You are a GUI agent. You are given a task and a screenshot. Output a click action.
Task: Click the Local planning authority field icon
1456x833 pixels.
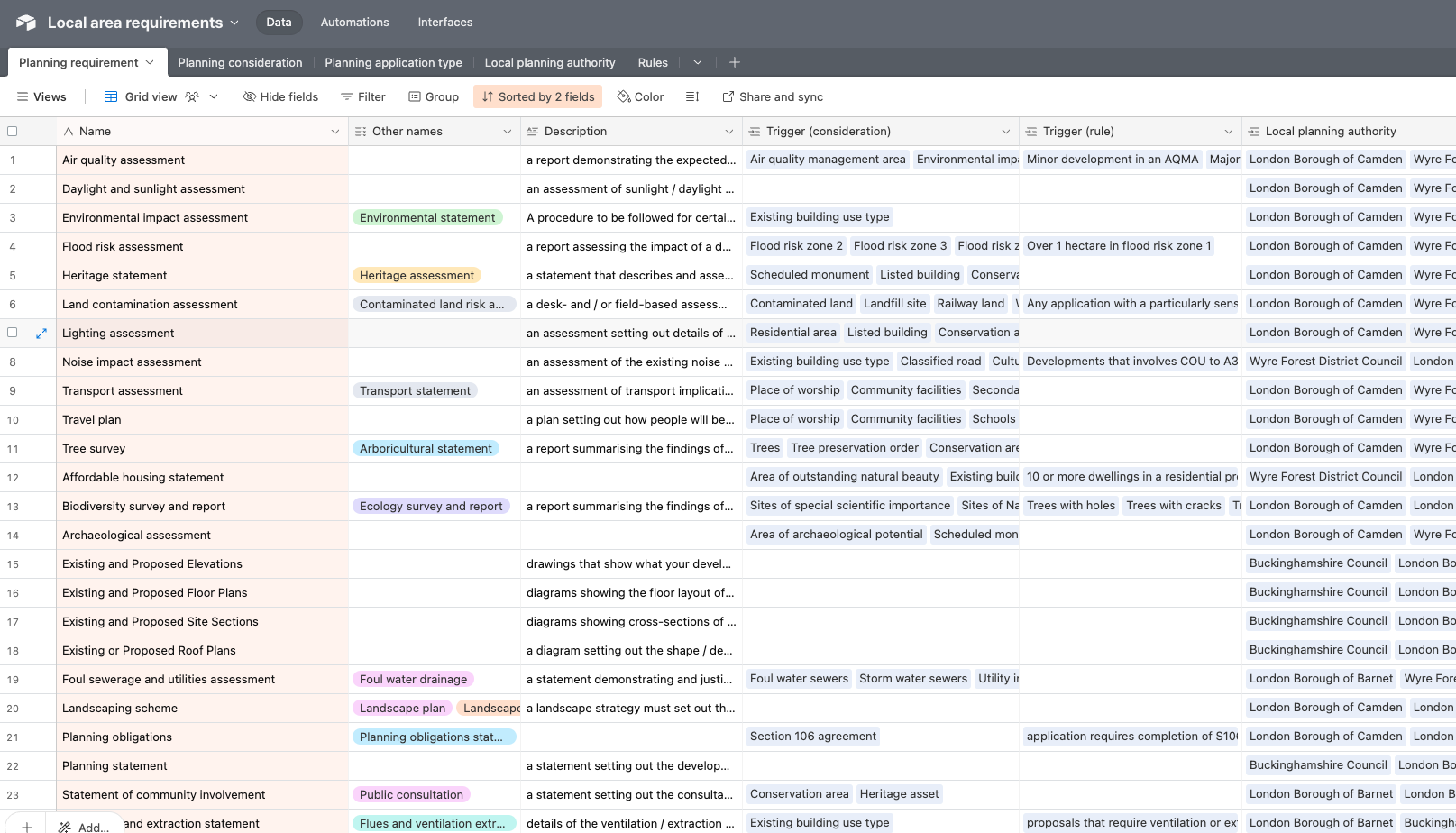tap(1254, 132)
